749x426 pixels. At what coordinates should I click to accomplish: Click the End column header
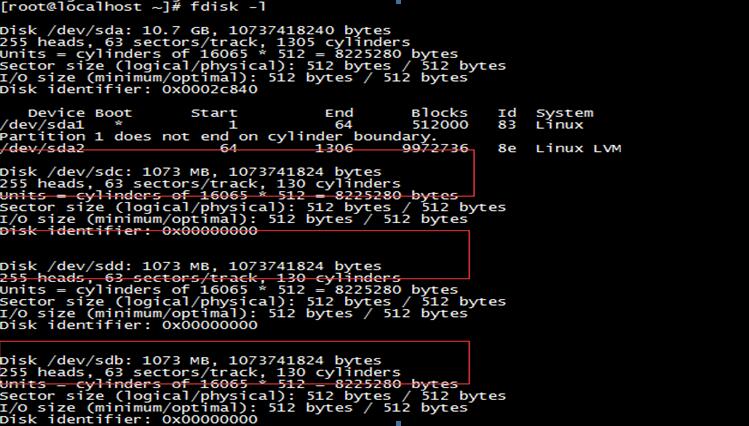(x=339, y=113)
